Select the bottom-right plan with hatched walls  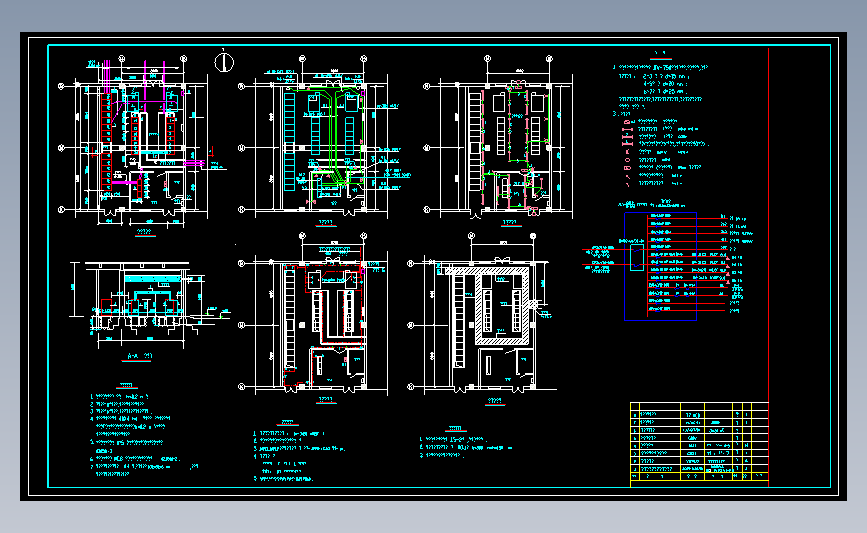[480, 314]
